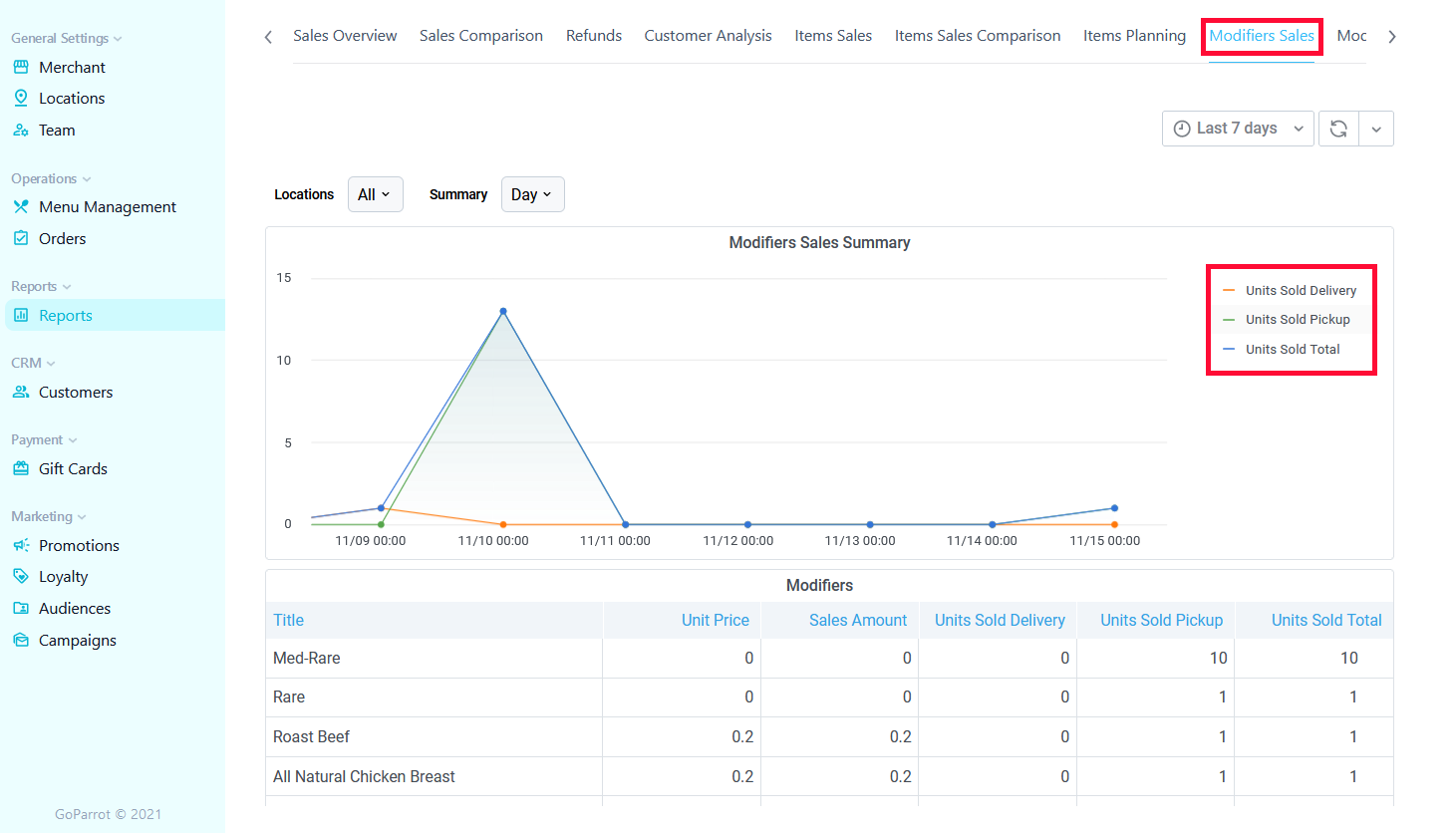Click the Menu Management utensils icon
The width and height of the screenshot is (1456, 833).
click(21, 206)
